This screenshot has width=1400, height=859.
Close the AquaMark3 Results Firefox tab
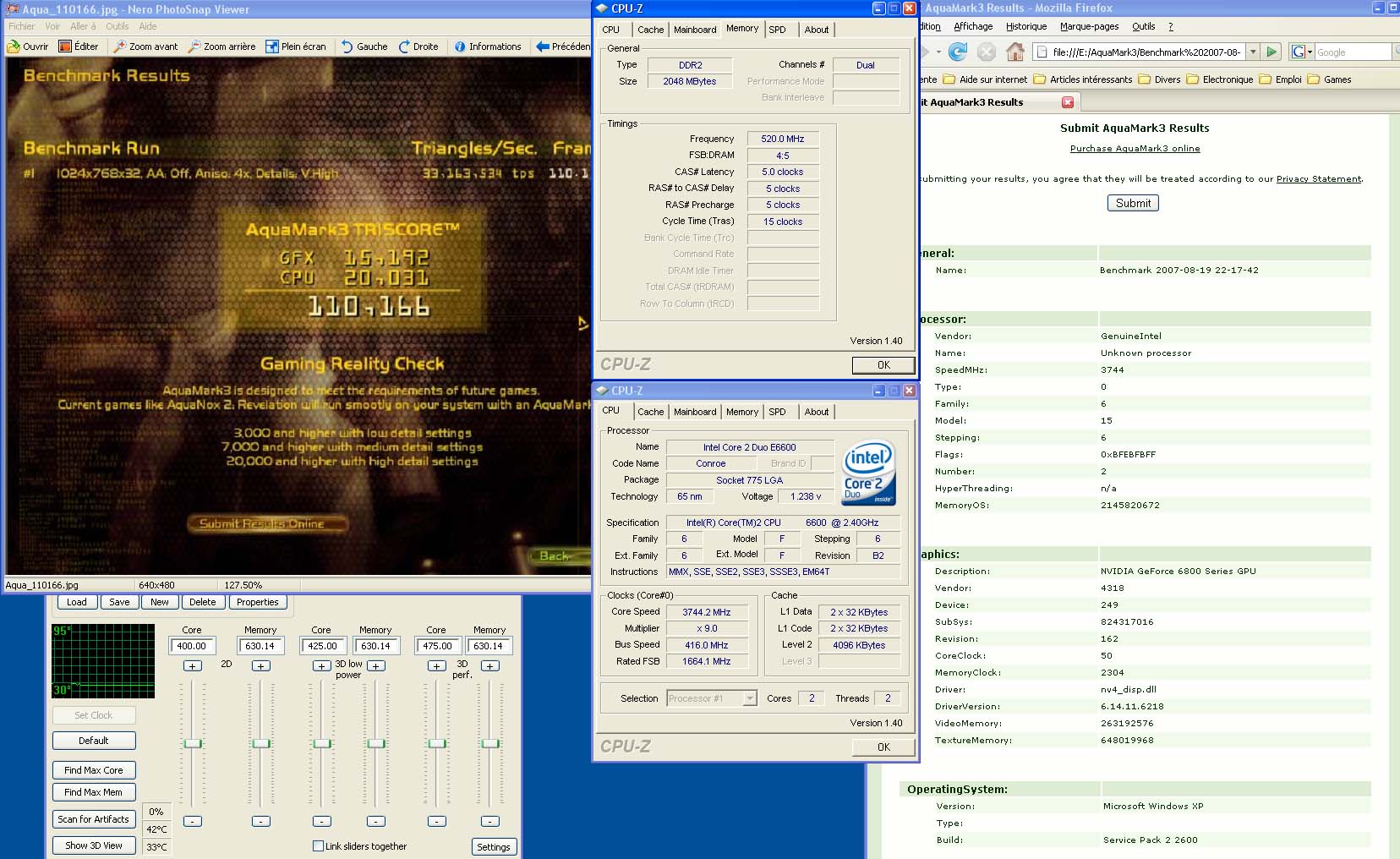[1068, 102]
